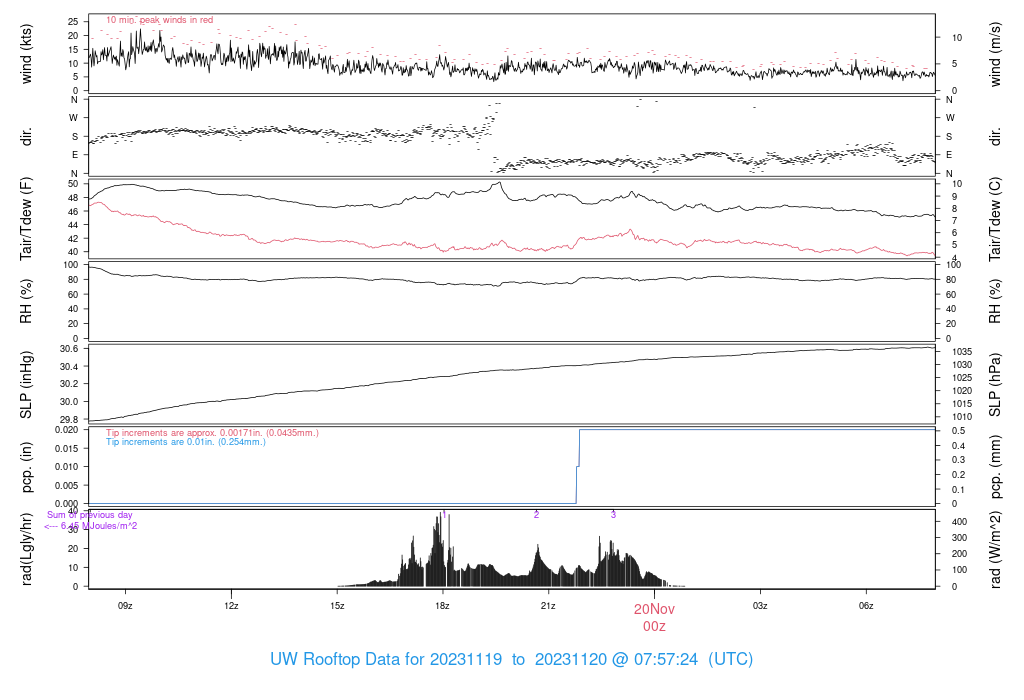This screenshot has height=700, width=1024.
Task: Click the 'pcp. (mm)' axis label
Action: pyautogui.click(x=995, y=467)
